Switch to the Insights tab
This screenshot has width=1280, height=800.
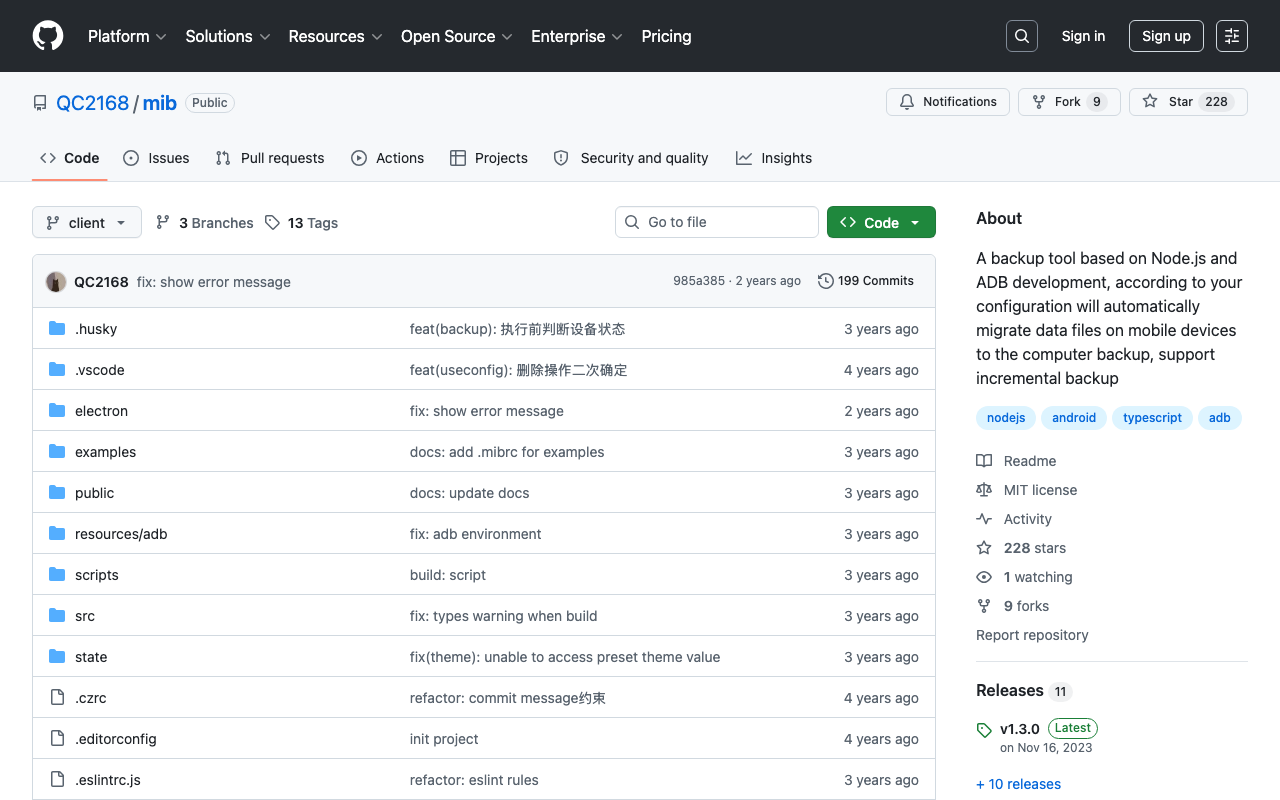coord(774,158)
